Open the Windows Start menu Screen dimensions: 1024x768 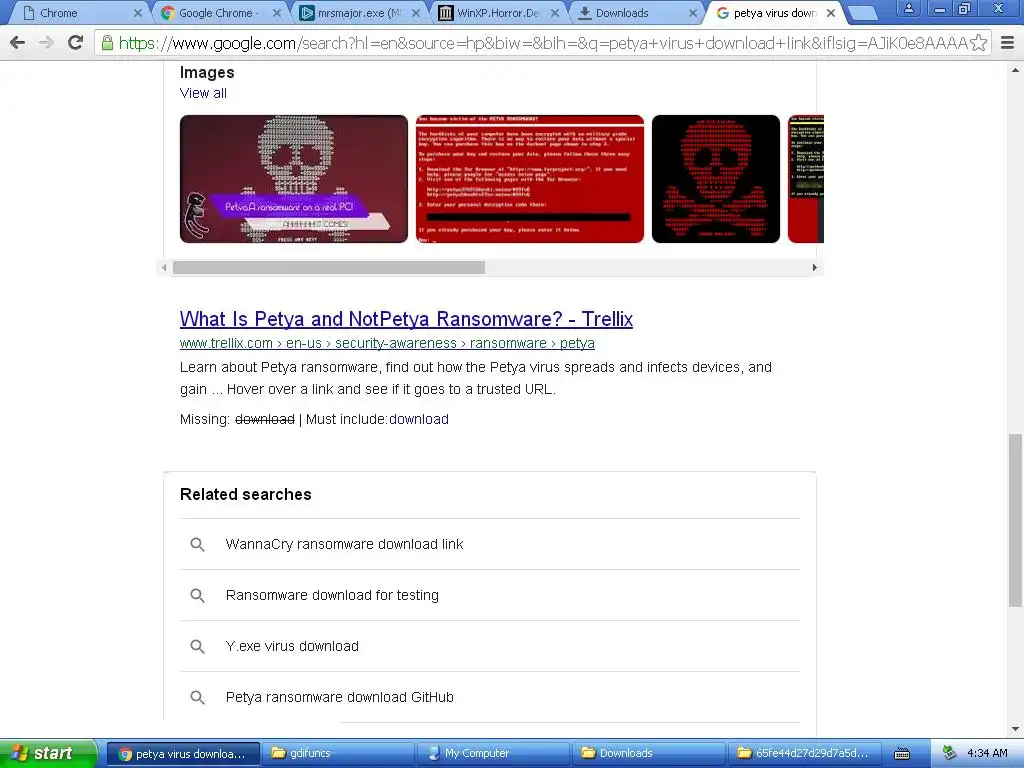click(x=48, y=754)
